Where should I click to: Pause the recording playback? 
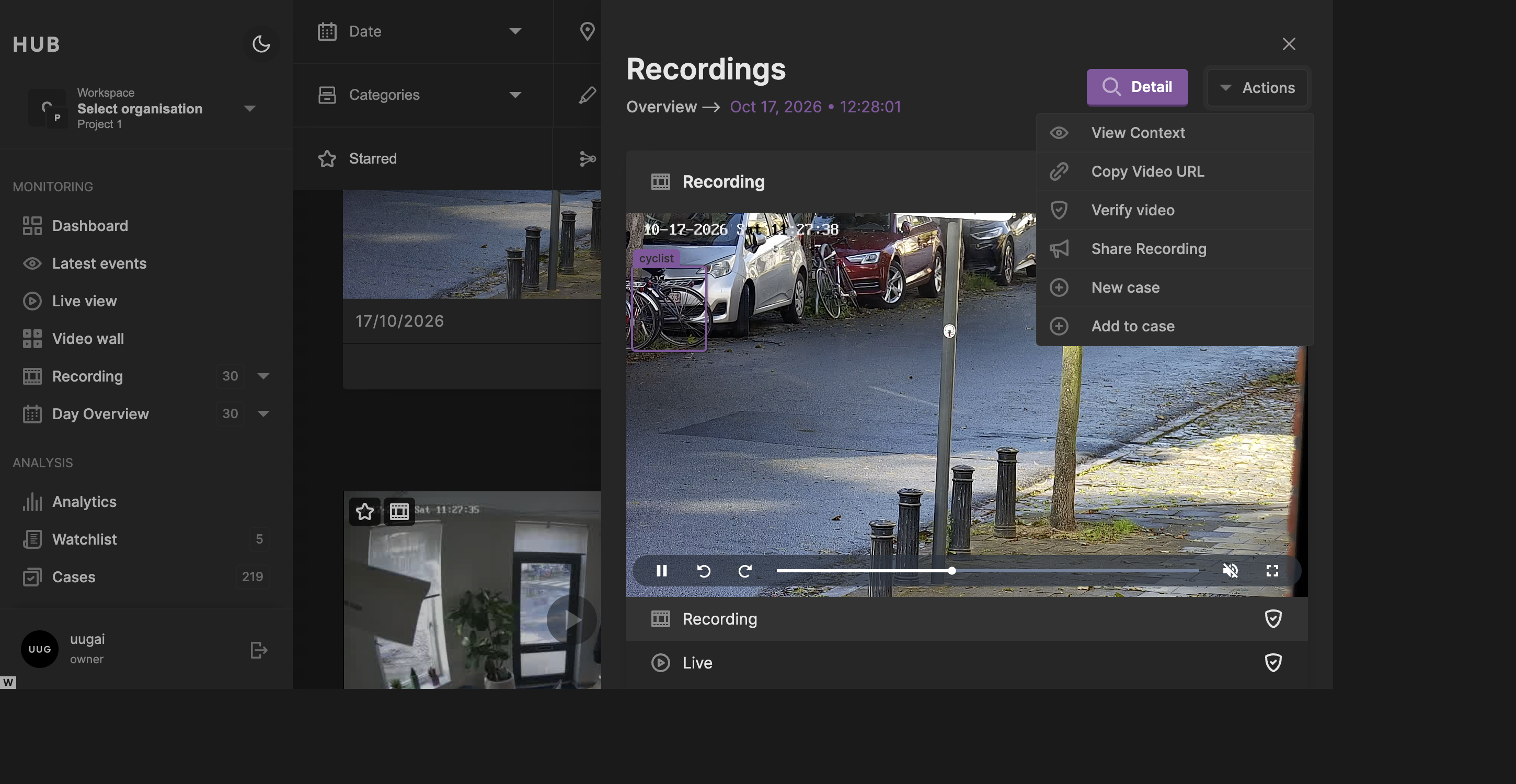[661, 571]
